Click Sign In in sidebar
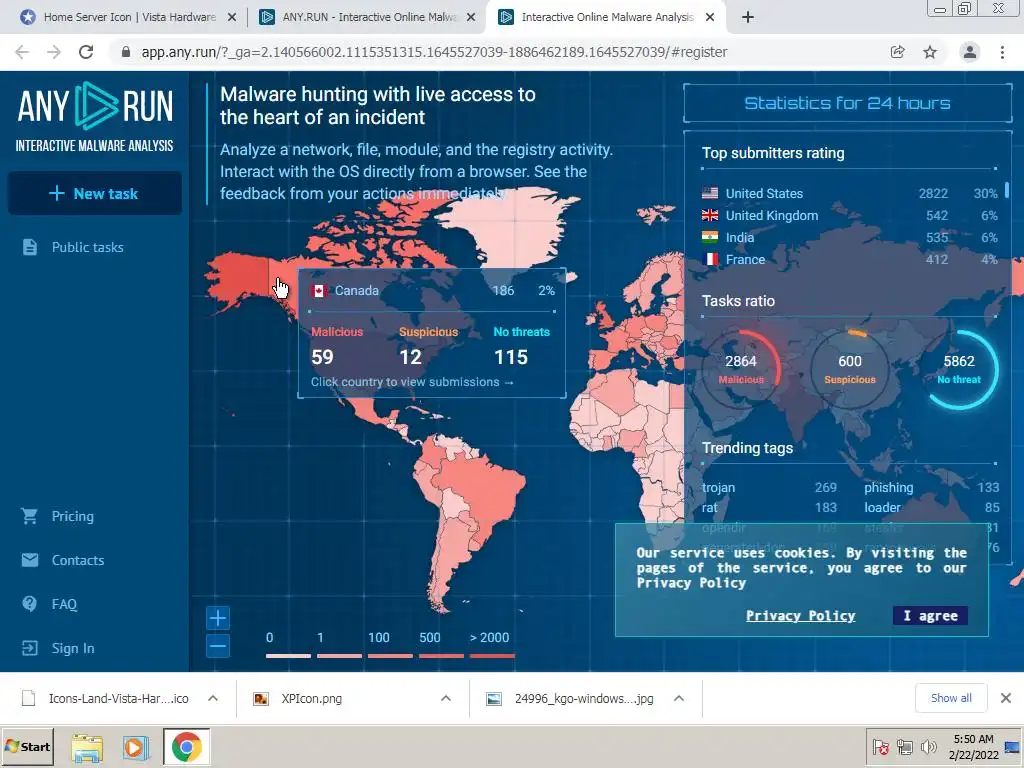Screen dimensions: 1024x768 pyautogui.click(x=73, y=648)
